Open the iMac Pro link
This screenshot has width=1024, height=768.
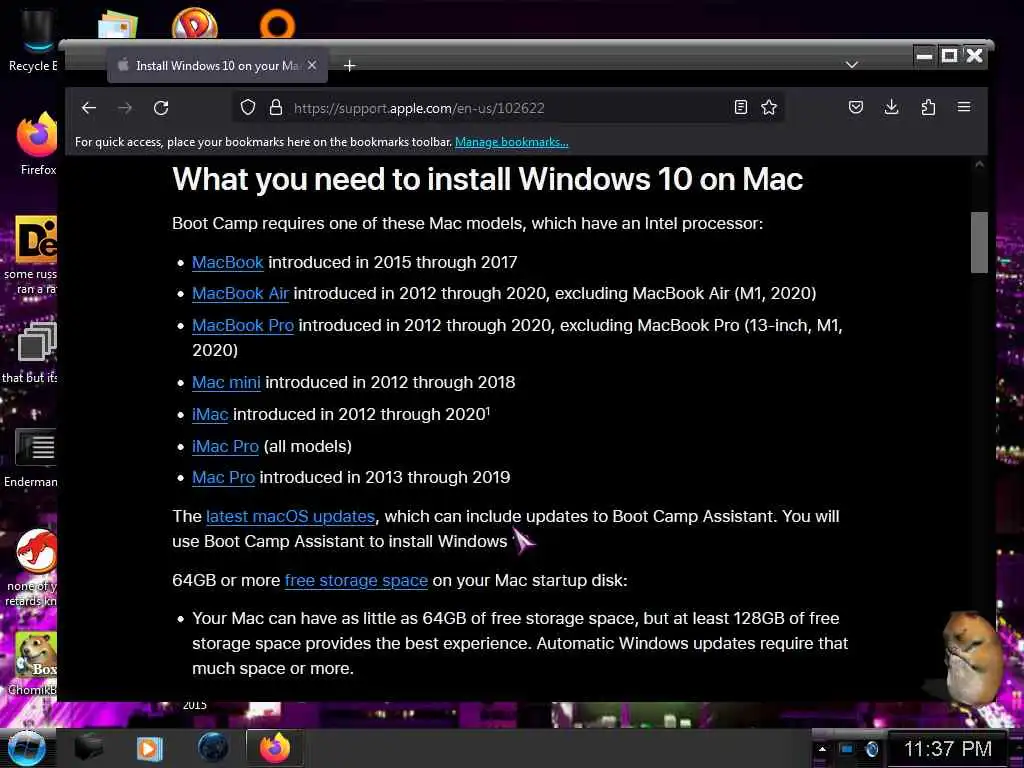tap(225, 447)
